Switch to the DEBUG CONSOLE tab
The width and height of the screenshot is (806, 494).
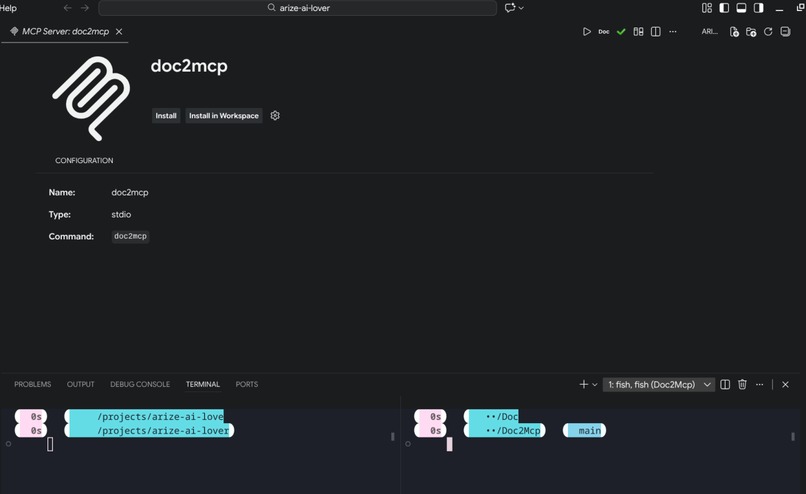tap(140, 384)
